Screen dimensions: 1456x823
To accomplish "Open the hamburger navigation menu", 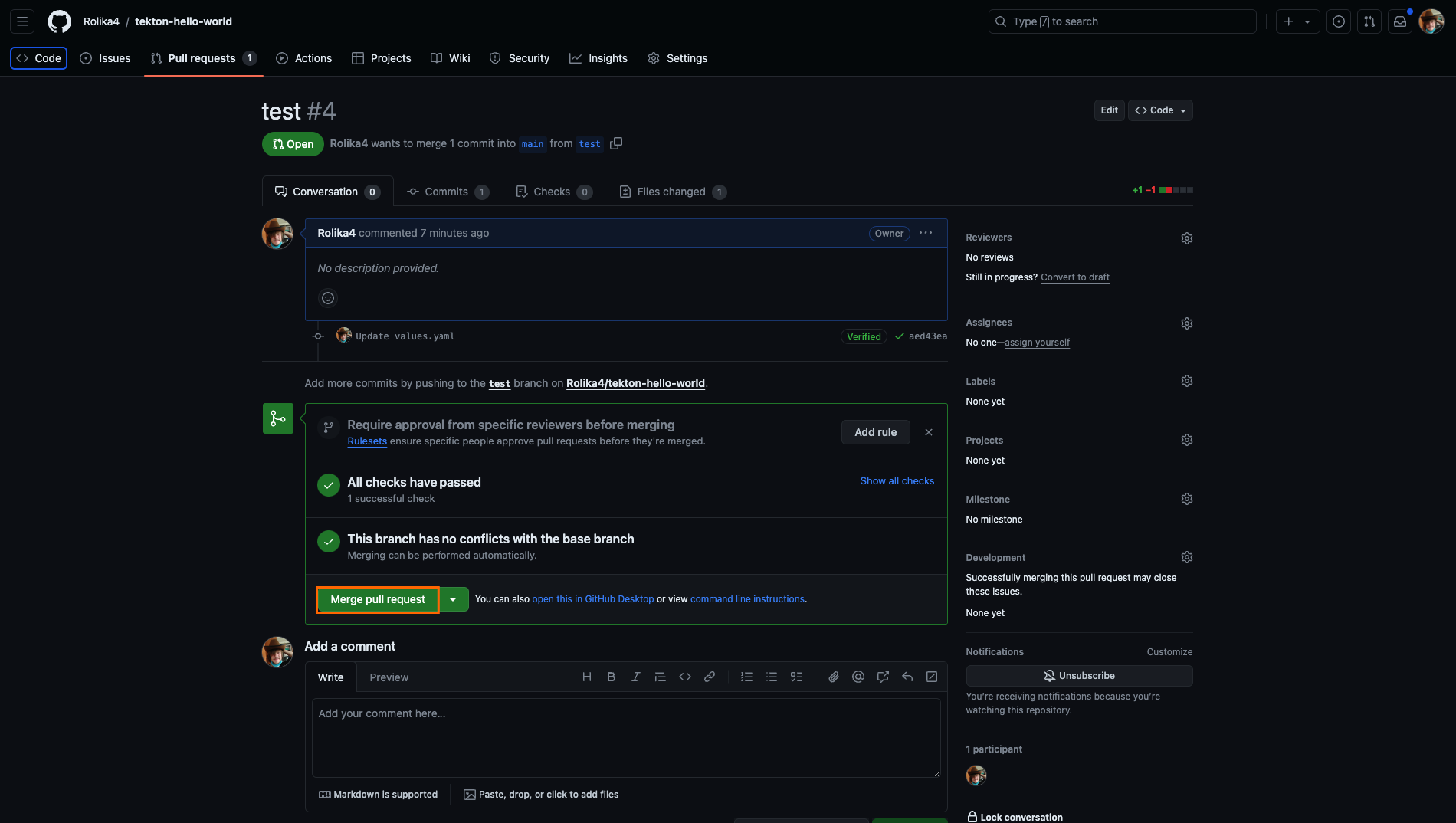I will coord(22,21).
